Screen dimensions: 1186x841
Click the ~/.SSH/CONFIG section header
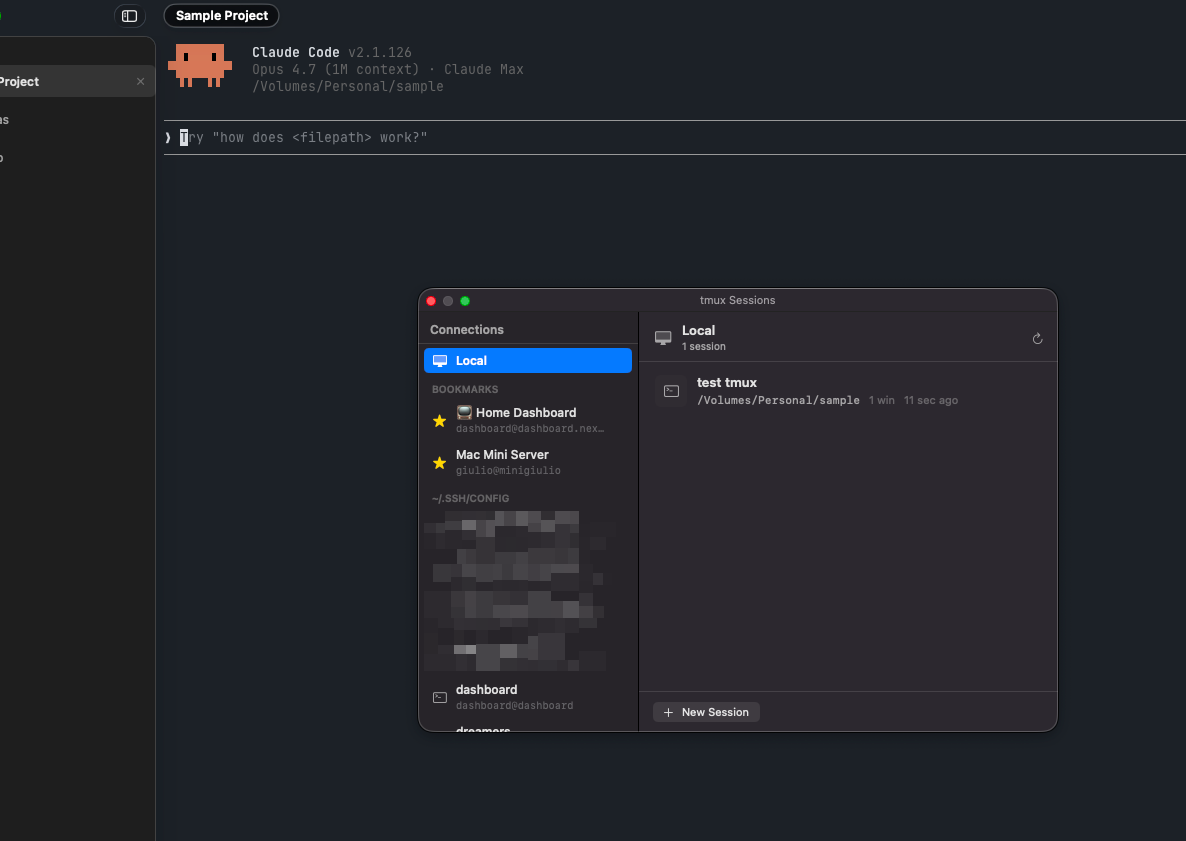(470, 498)
